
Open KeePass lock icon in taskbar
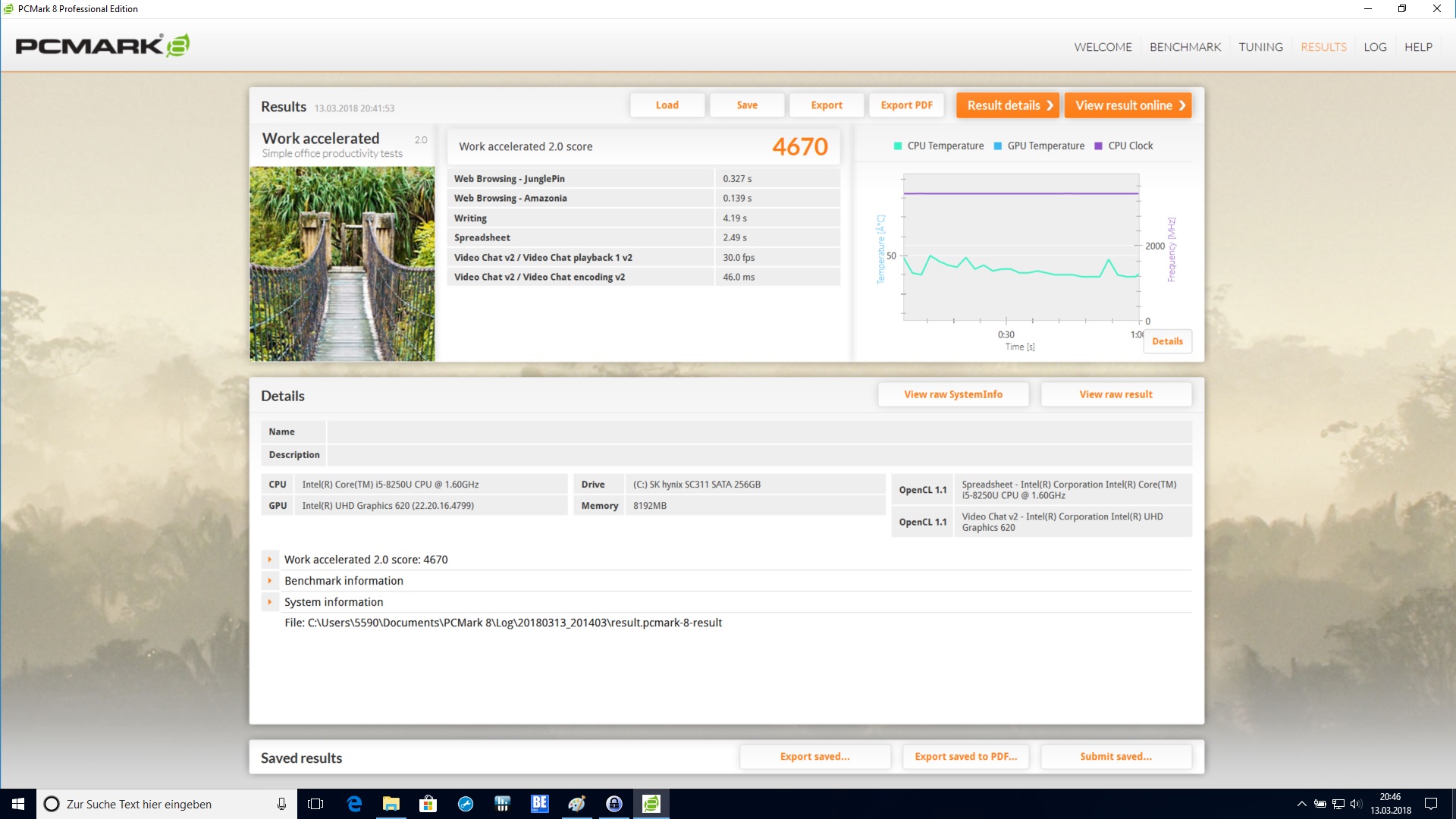[x=614, y=804]
